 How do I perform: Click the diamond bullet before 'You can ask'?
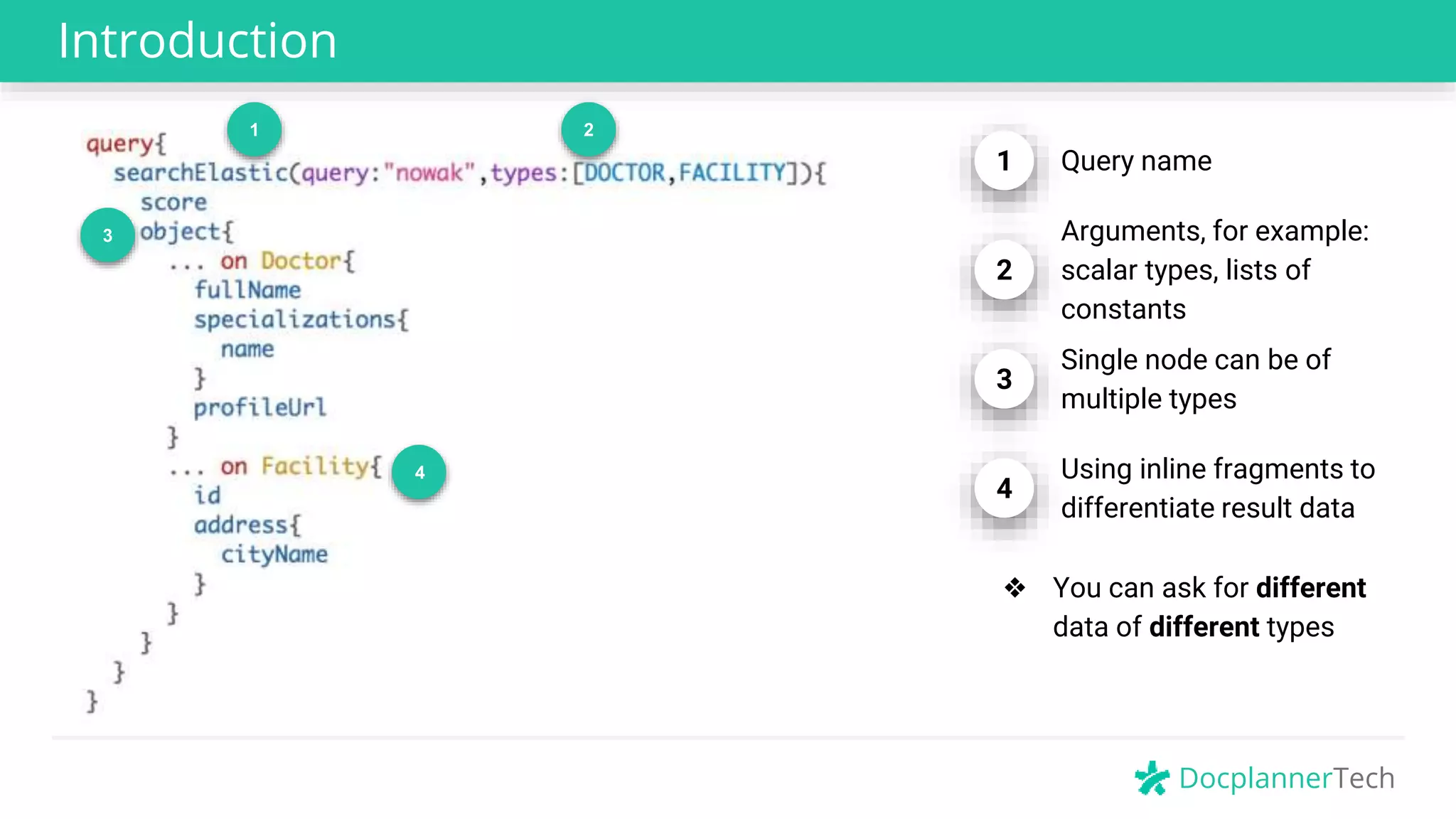tap(1015, 588)
